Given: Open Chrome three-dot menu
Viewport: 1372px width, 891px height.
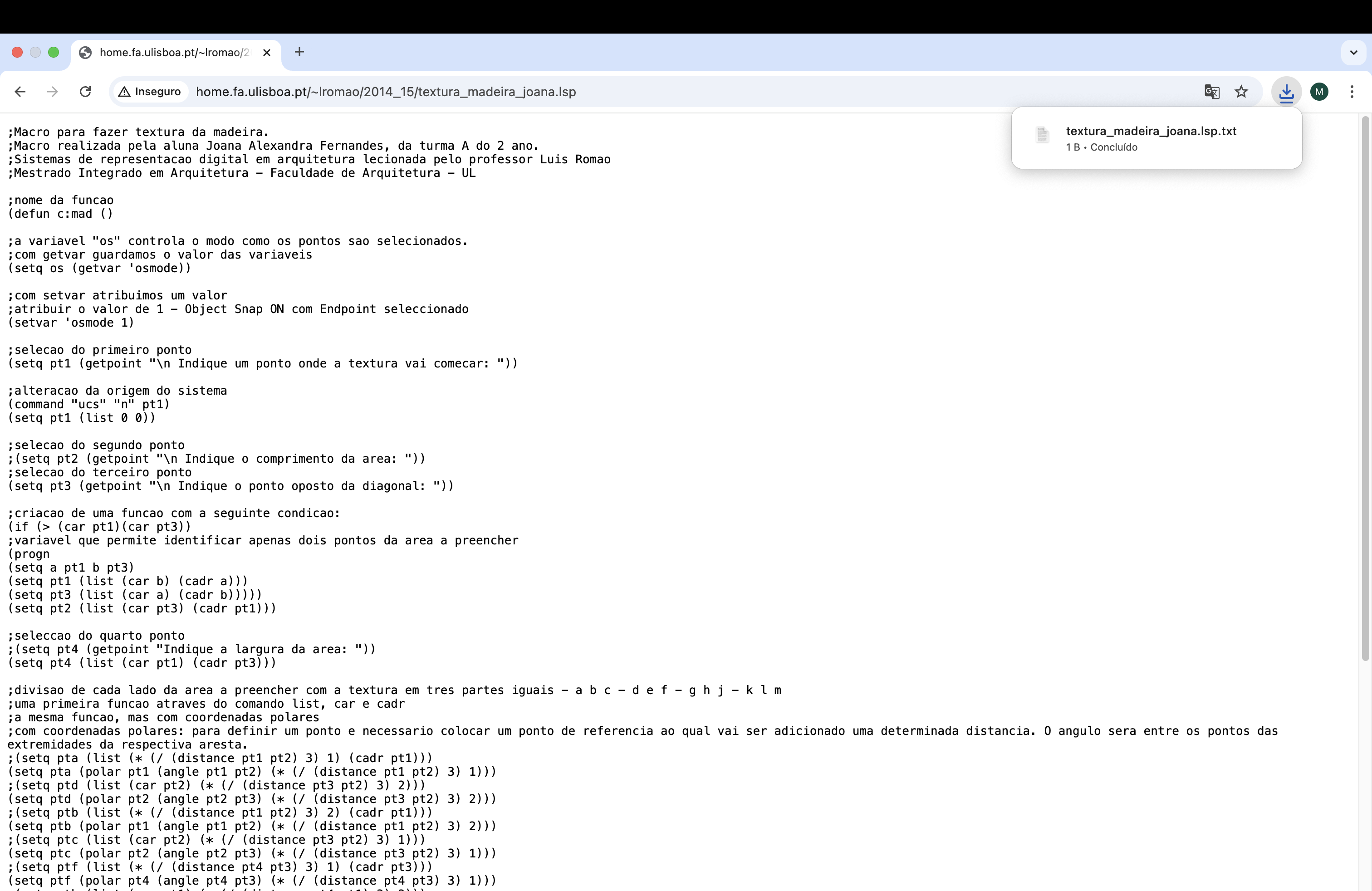Looking at the screenshot, I should point(1351,92).
